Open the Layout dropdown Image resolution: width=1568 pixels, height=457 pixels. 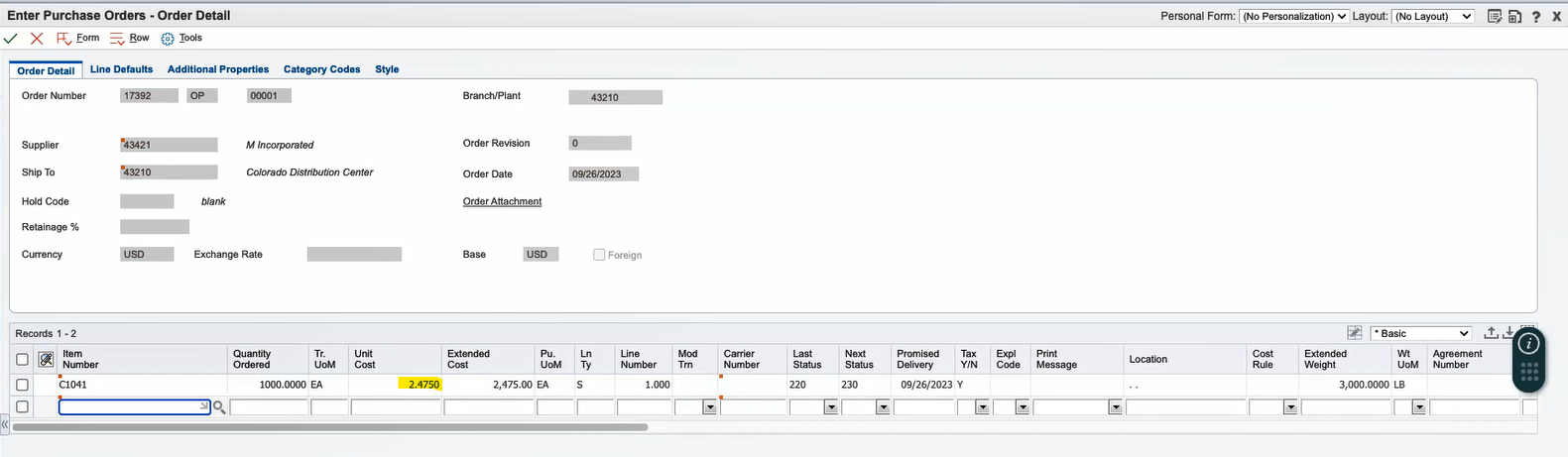coord(1433,16)
